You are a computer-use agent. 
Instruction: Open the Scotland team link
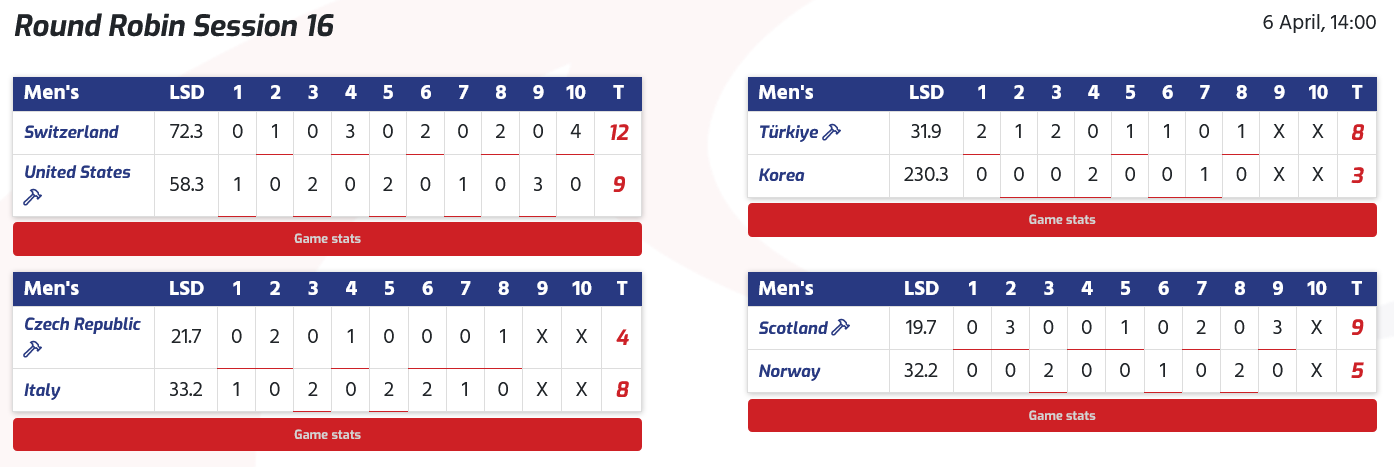pyautogui.click(x=793, y=328)
